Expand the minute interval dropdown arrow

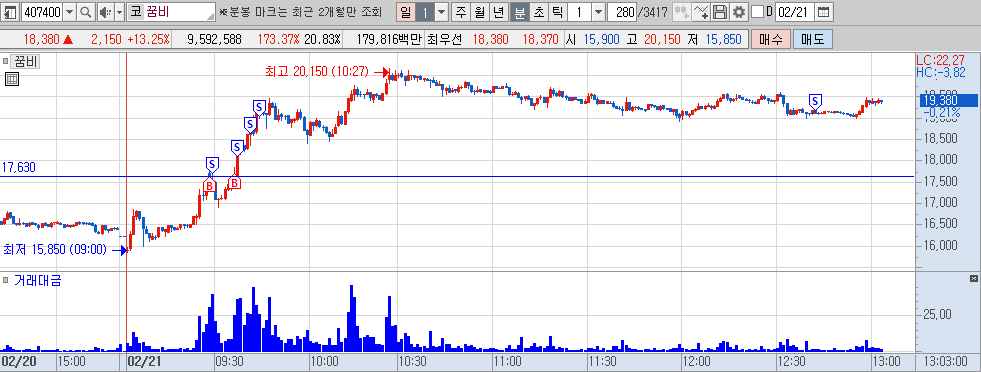point(598,12)
